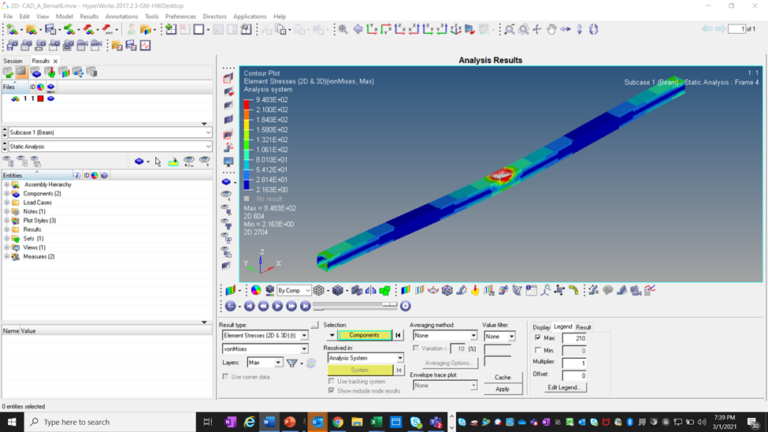Image resolution: width=768 pixels, height=432 pixels.
Task: Open the Averaging method None dropdown
Action: [x=445, y=336]
